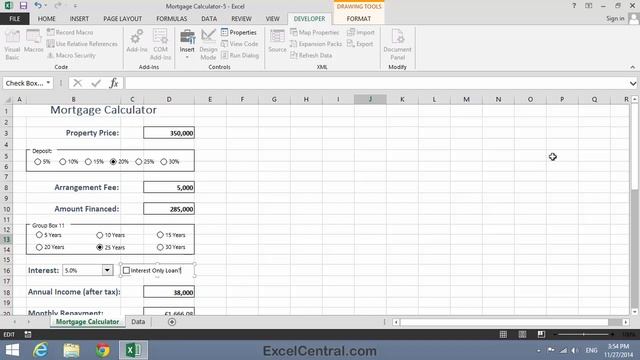Viewport: 640px width, 360px height.
Task: Open Insert Function dialog
Action: pyautogui.click(x=114, y=83)
